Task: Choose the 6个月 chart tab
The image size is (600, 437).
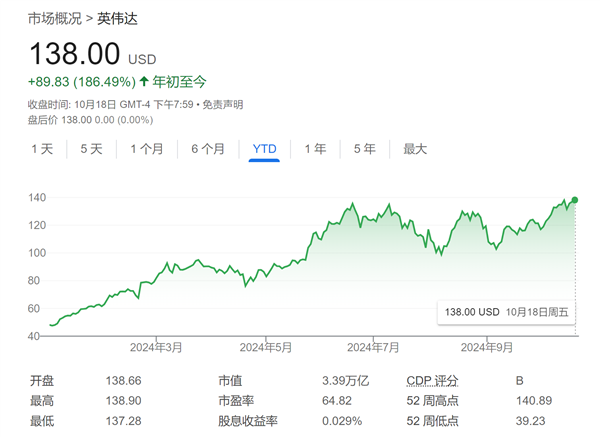Action: point(208,149)
